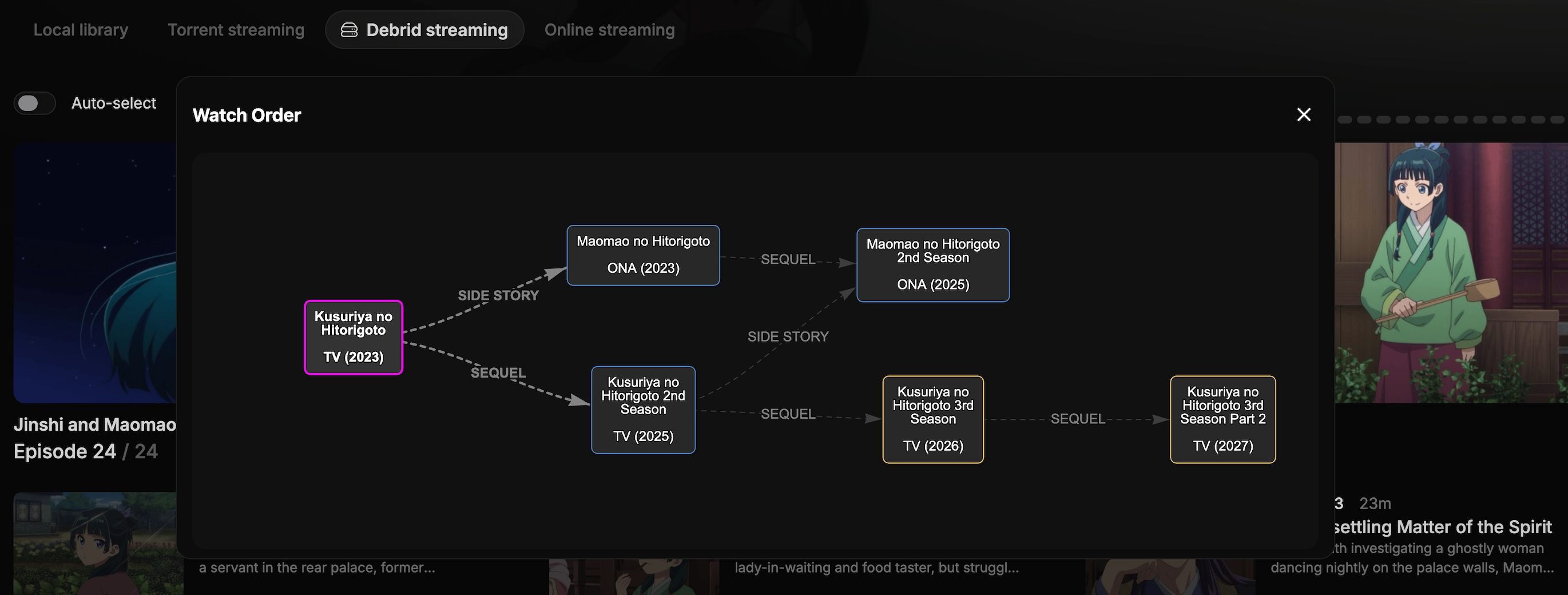Toggle the Auto-select switch
The image size is (1568, 595).
(x=35, y=103)
